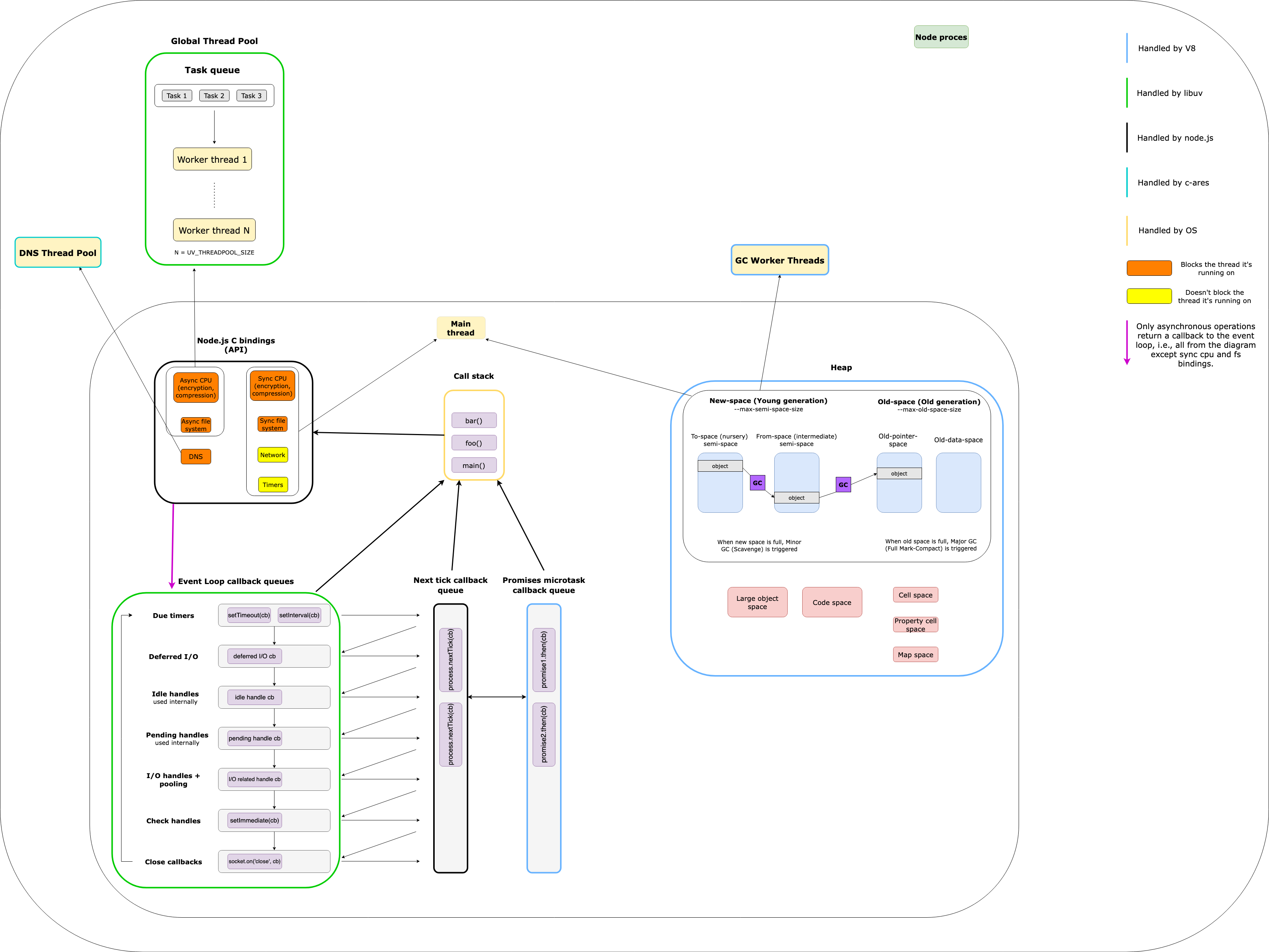
Task: Select the Handled by OS legend text
Action: [1168, 230]
